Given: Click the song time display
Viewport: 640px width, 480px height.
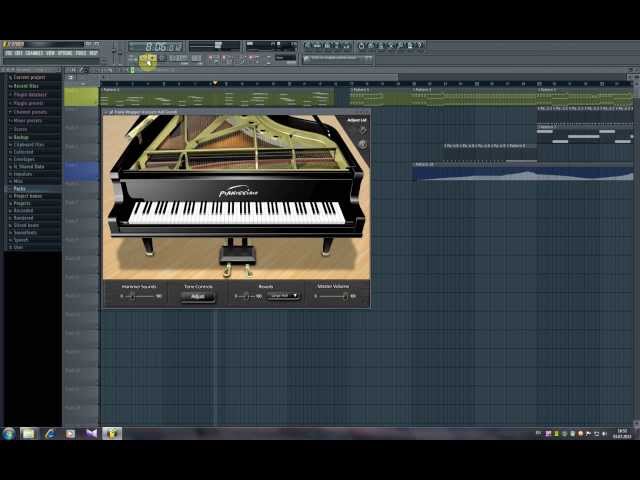Looking at the screenshot, I should point(156,47).
